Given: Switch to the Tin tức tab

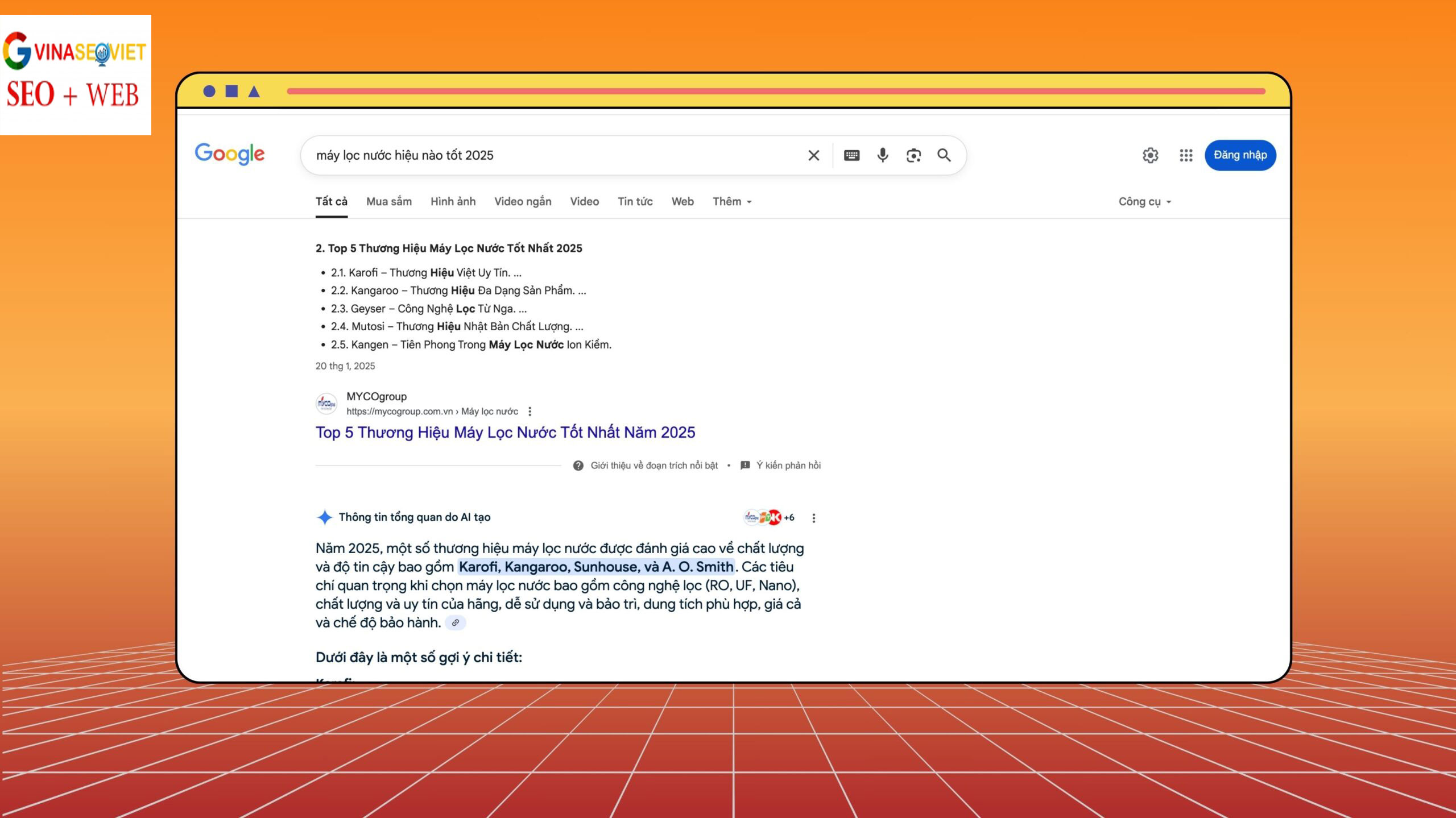Looking at the screenshot, I should click(x=635, y=201).
